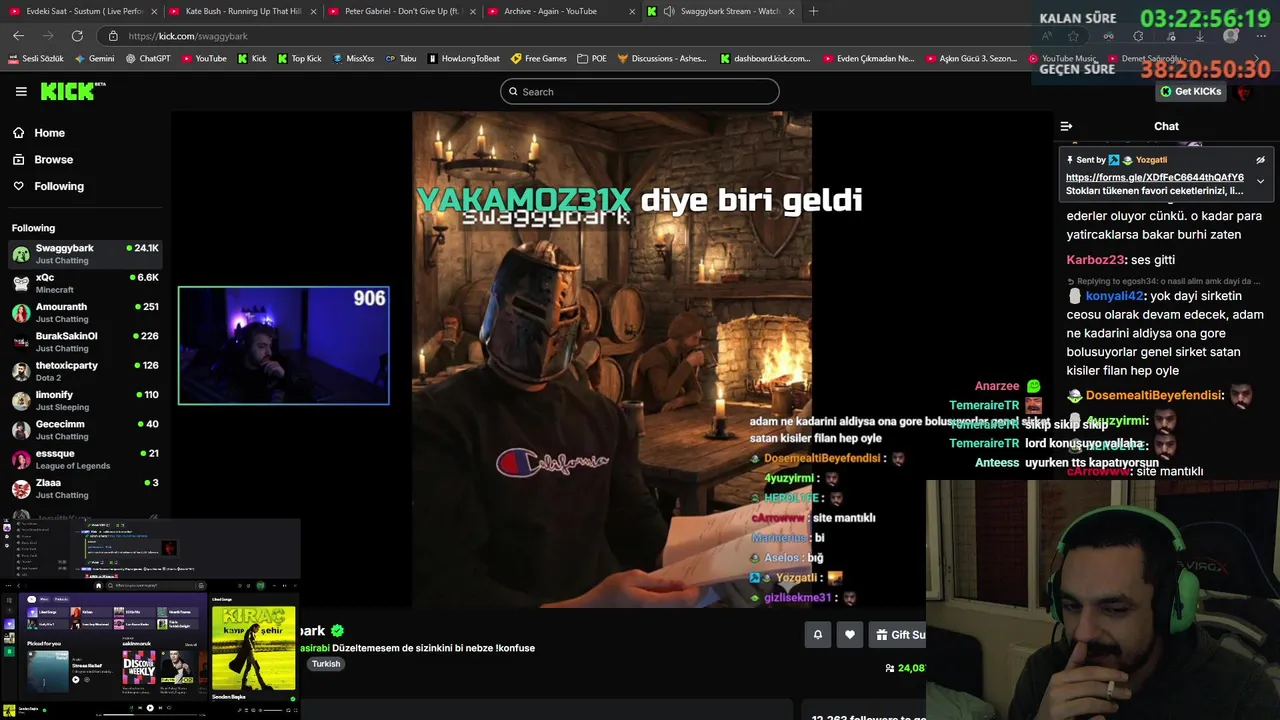
Task: Click the webcam overlay thumbnail showing 906
Action: 284,346
